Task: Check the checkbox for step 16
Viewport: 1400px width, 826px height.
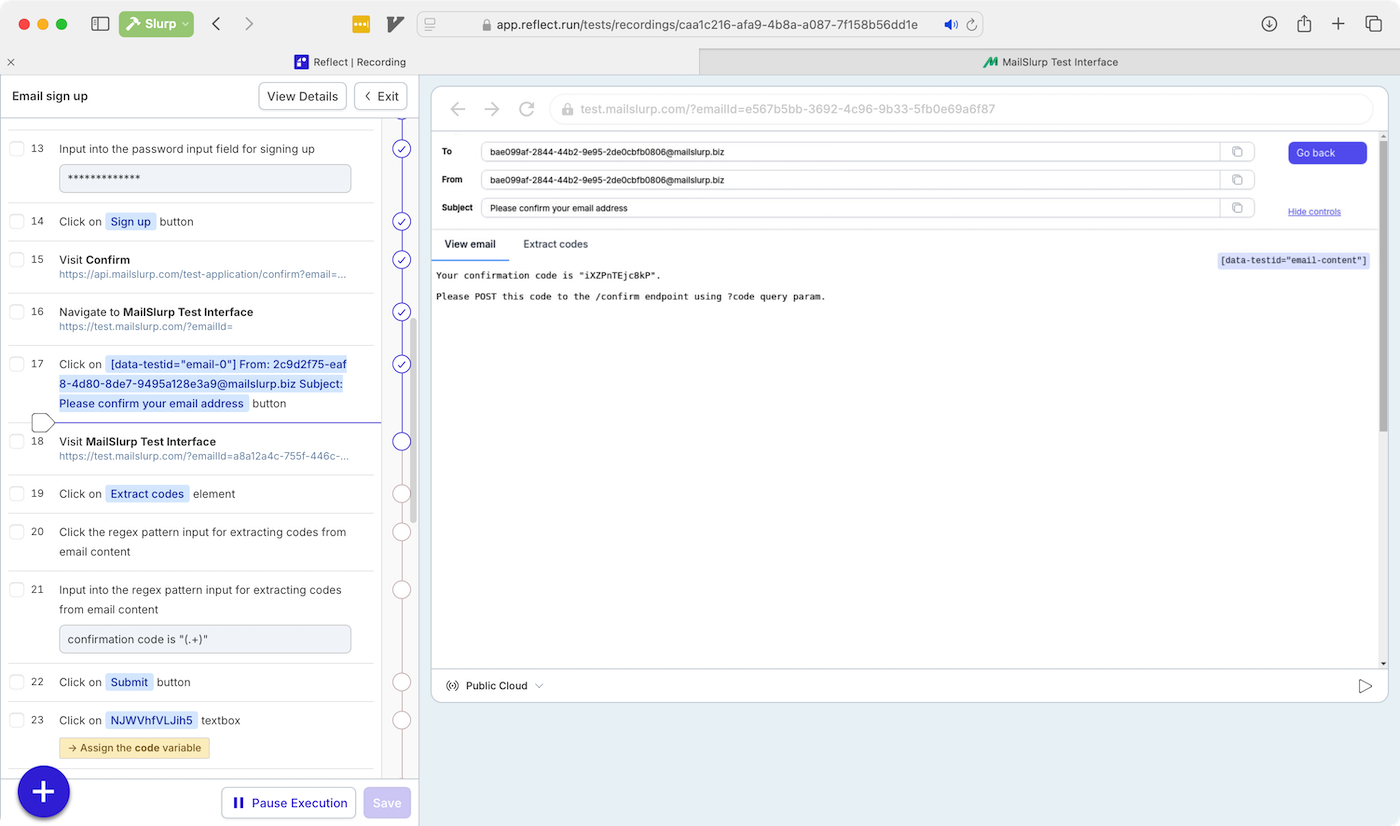Action: pos(17,311)
